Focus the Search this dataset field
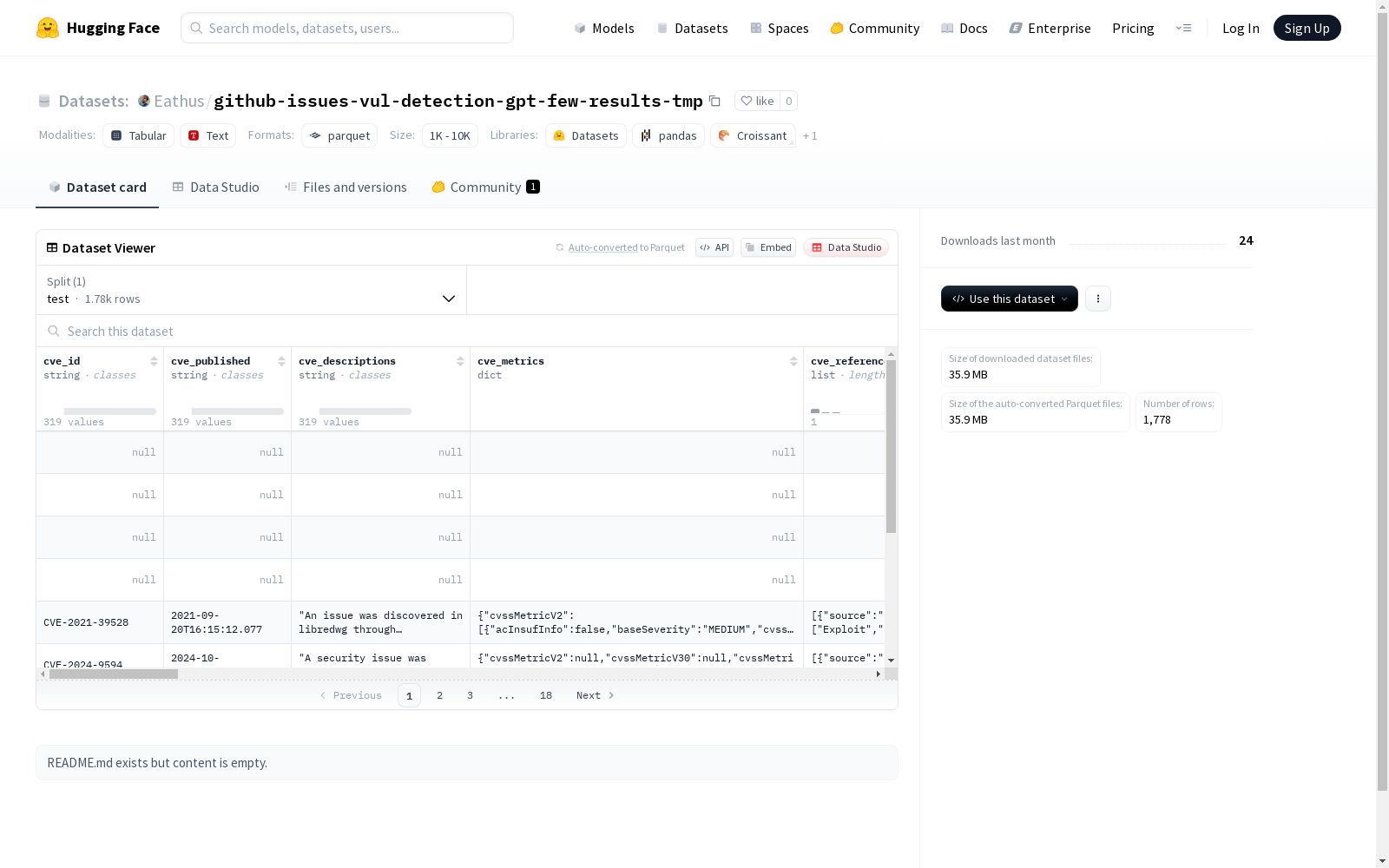This screenshot has width=1389, height=868. point(467,331)
